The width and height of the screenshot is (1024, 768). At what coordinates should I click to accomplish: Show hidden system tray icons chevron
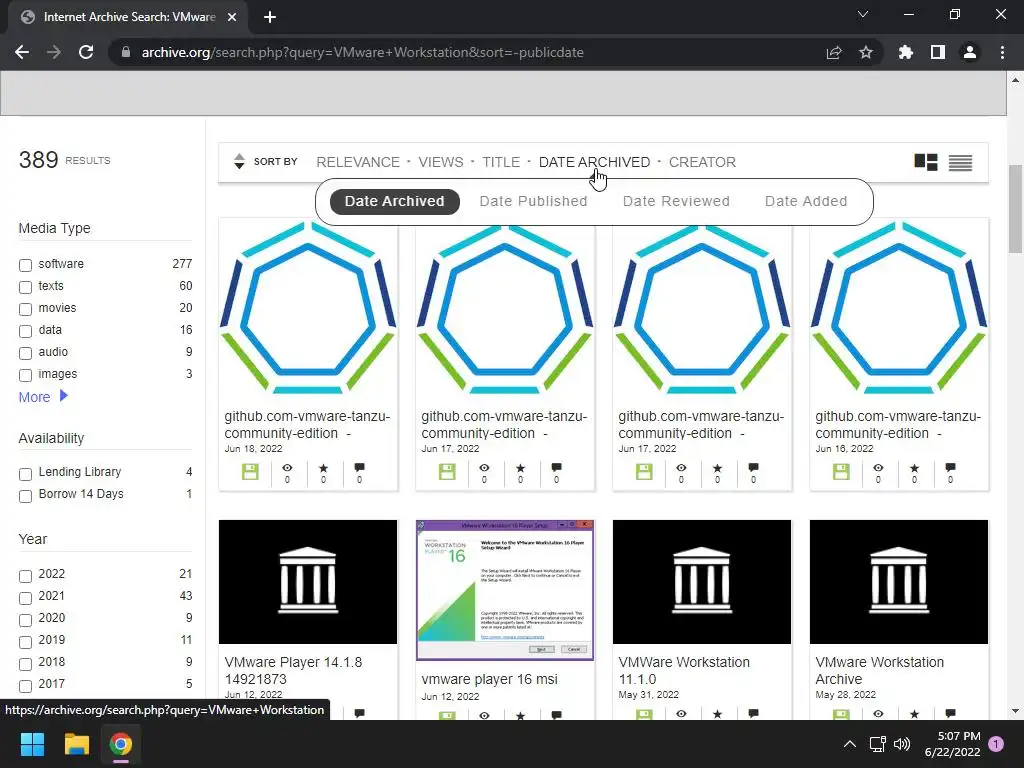pyautogui.click(x=850, y=744)
